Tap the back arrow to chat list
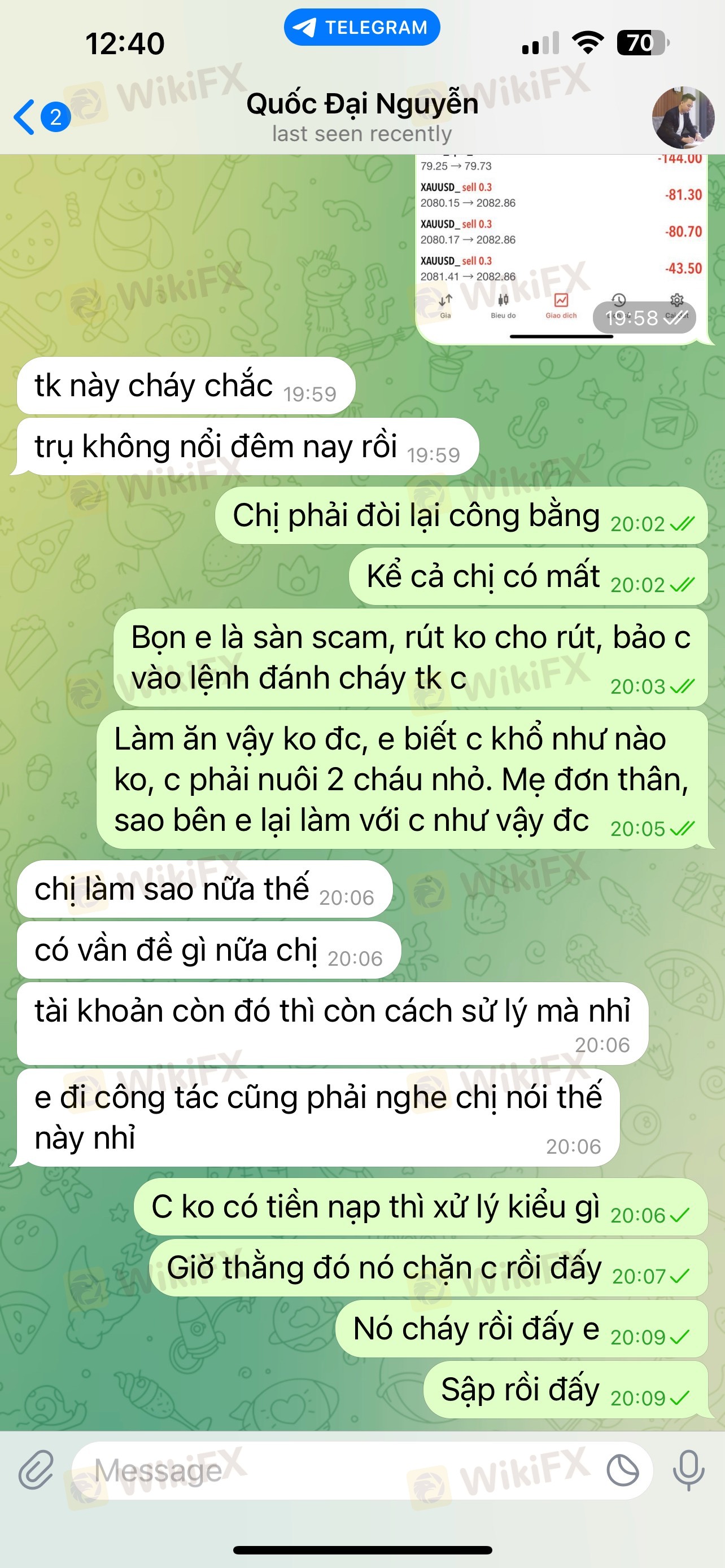Screen dimensions: 725x1568 (24, 117)
